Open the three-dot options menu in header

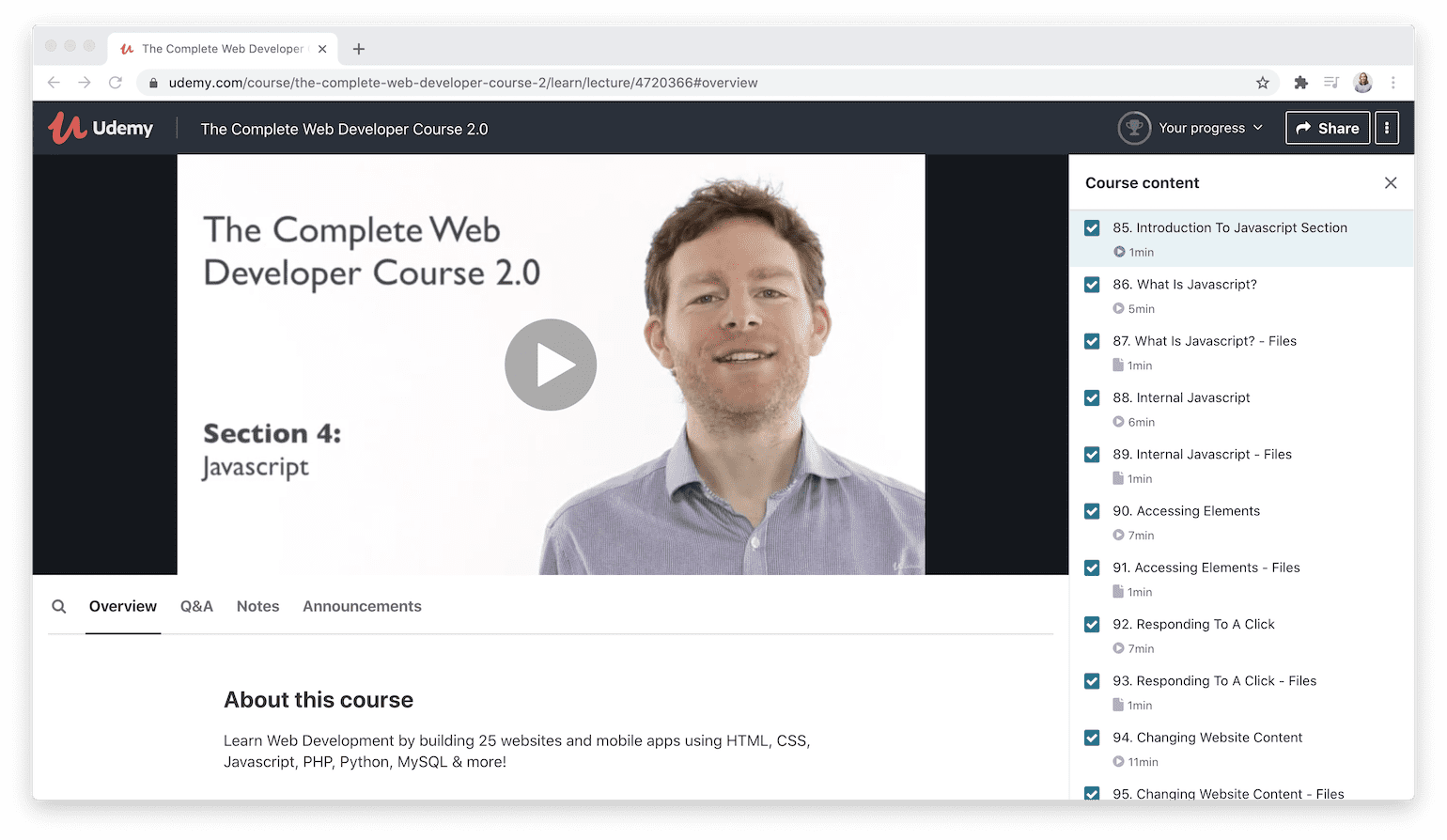1387,128
